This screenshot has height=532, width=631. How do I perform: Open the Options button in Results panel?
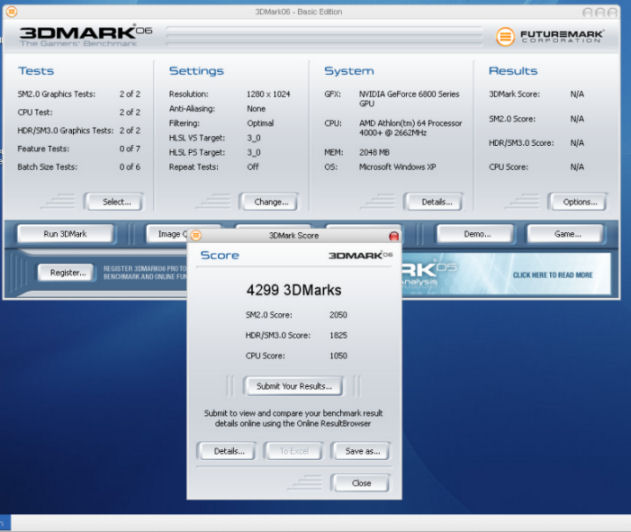[577, 202]
